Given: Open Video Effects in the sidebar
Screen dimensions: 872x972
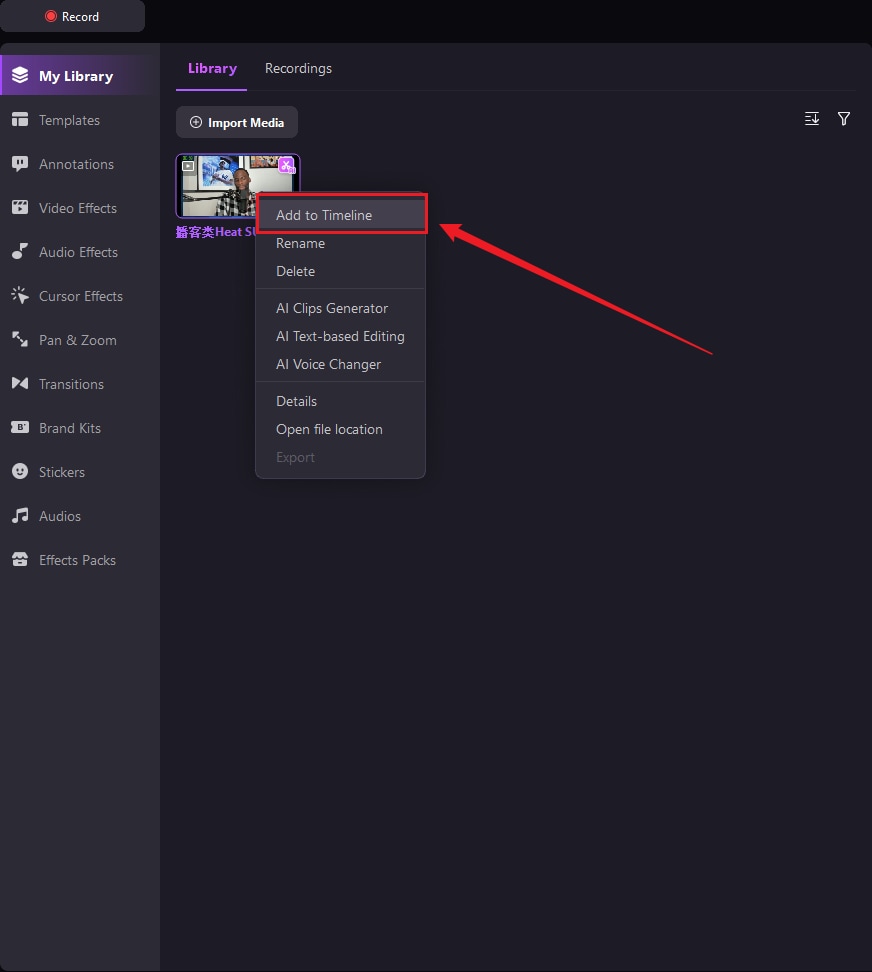Looking at the screenshot, I should click(79, 208).
